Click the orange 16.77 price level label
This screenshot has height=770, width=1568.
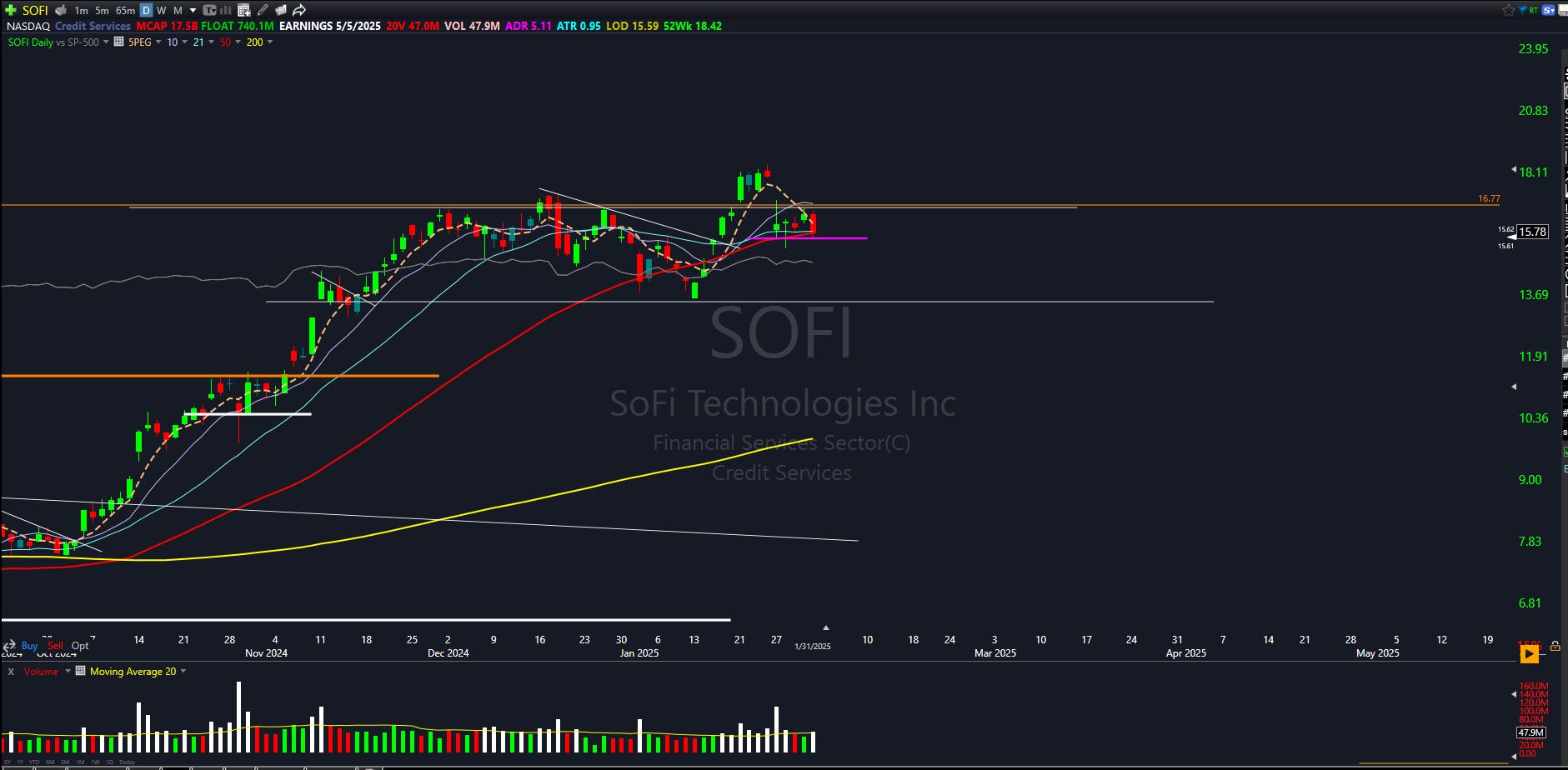[x=1489, y=198]
